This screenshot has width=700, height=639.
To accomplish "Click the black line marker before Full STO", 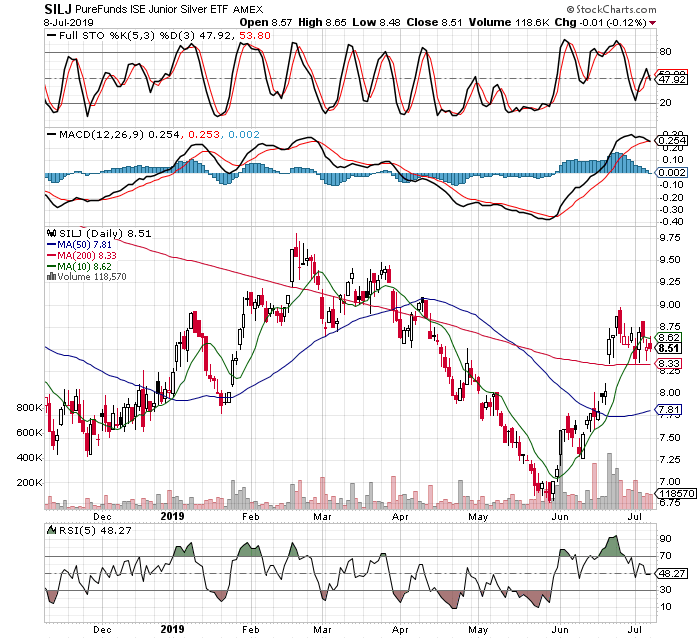I will pyautogui.click(x=52, y=35).
